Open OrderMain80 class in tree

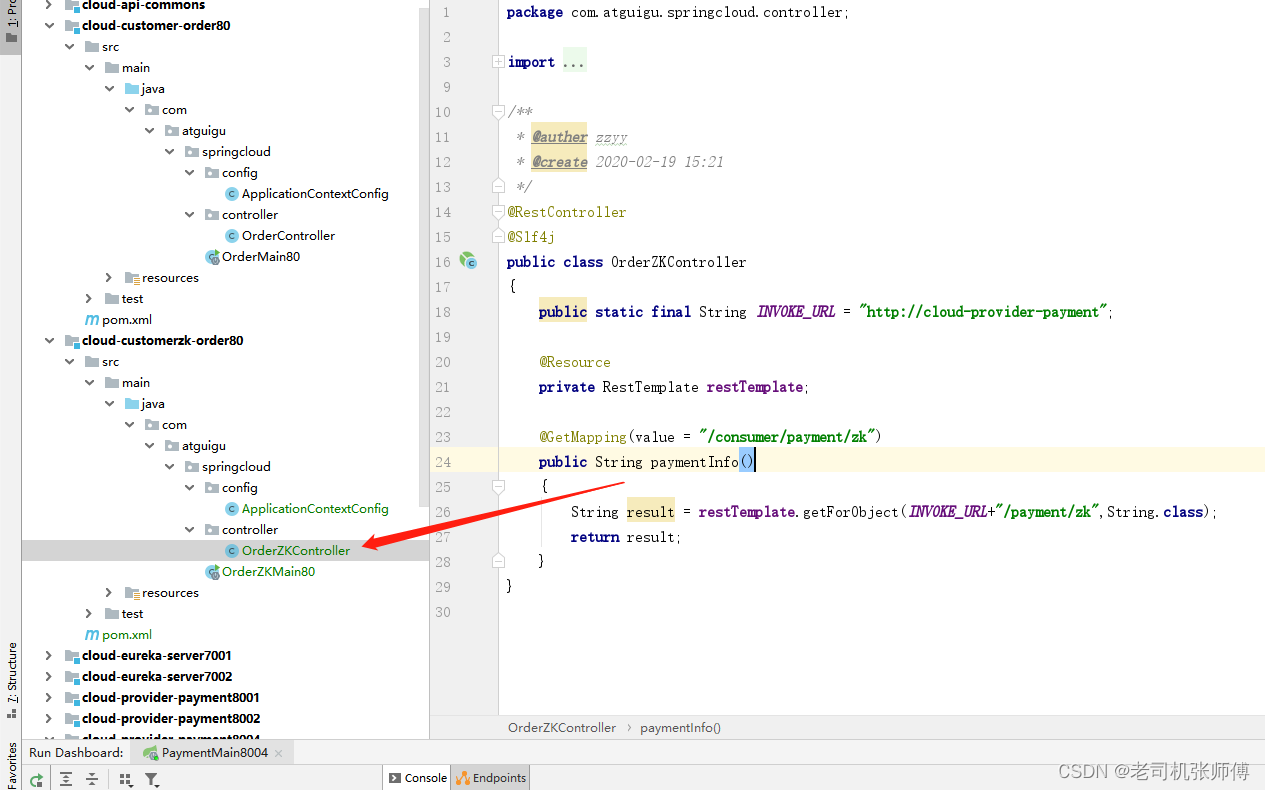[261, 257]
